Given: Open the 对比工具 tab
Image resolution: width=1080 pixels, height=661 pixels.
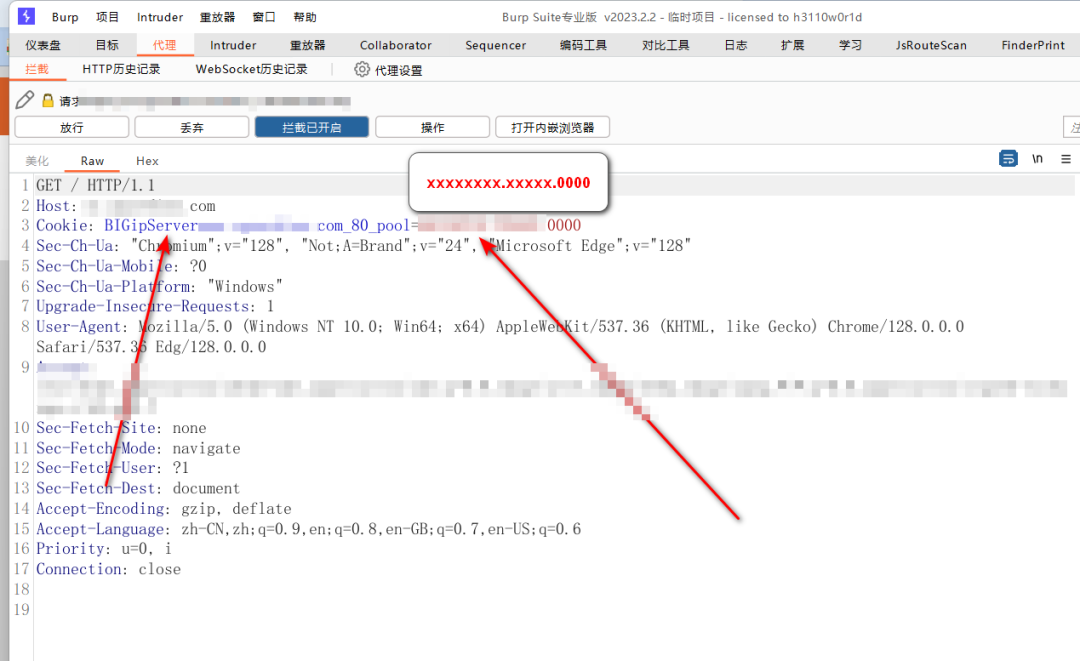Looking at the screenshot, I should [x=665, y=45].
